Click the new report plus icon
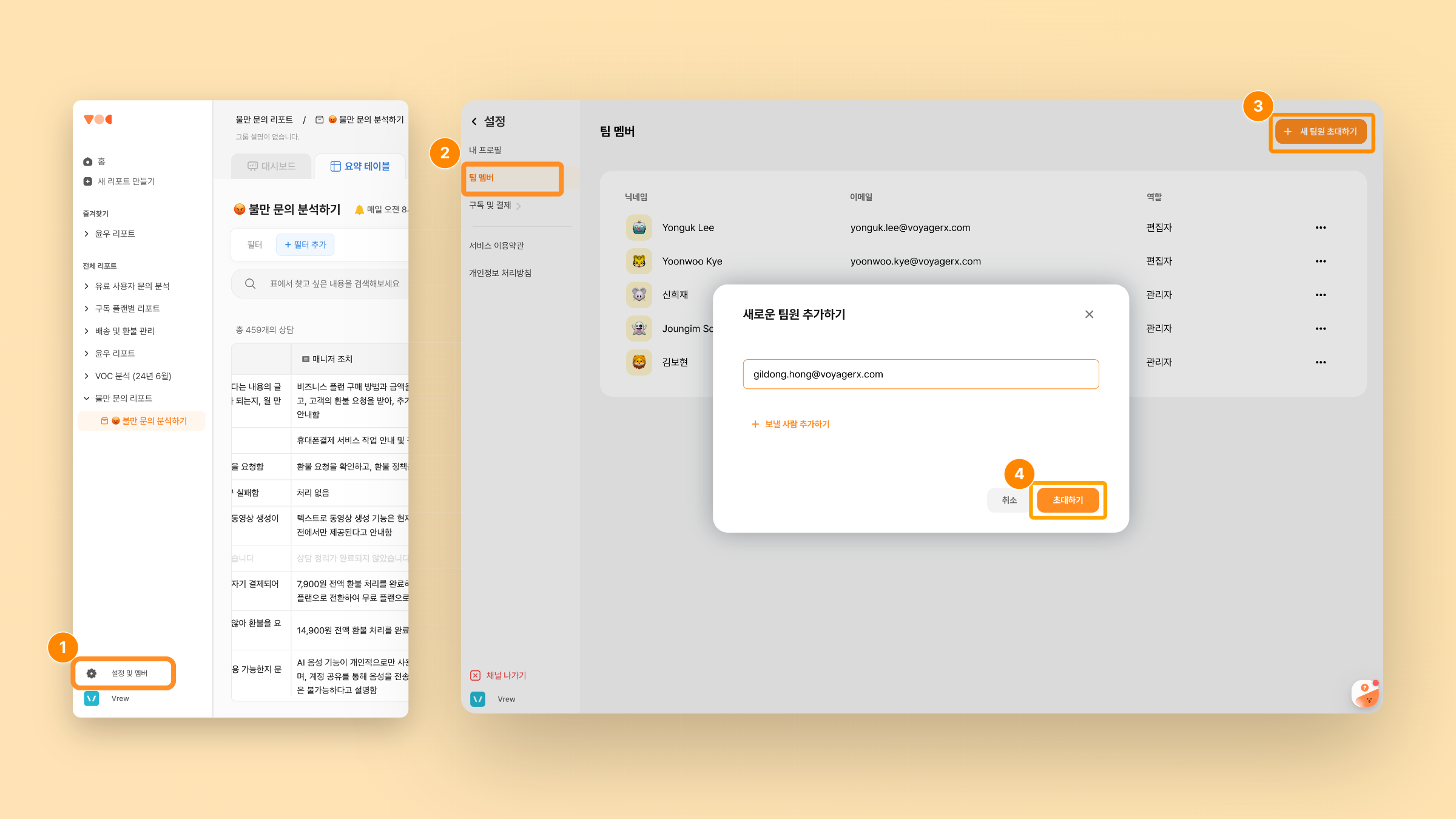Screen dimensions: 1456x819 (x=88, y=181)
